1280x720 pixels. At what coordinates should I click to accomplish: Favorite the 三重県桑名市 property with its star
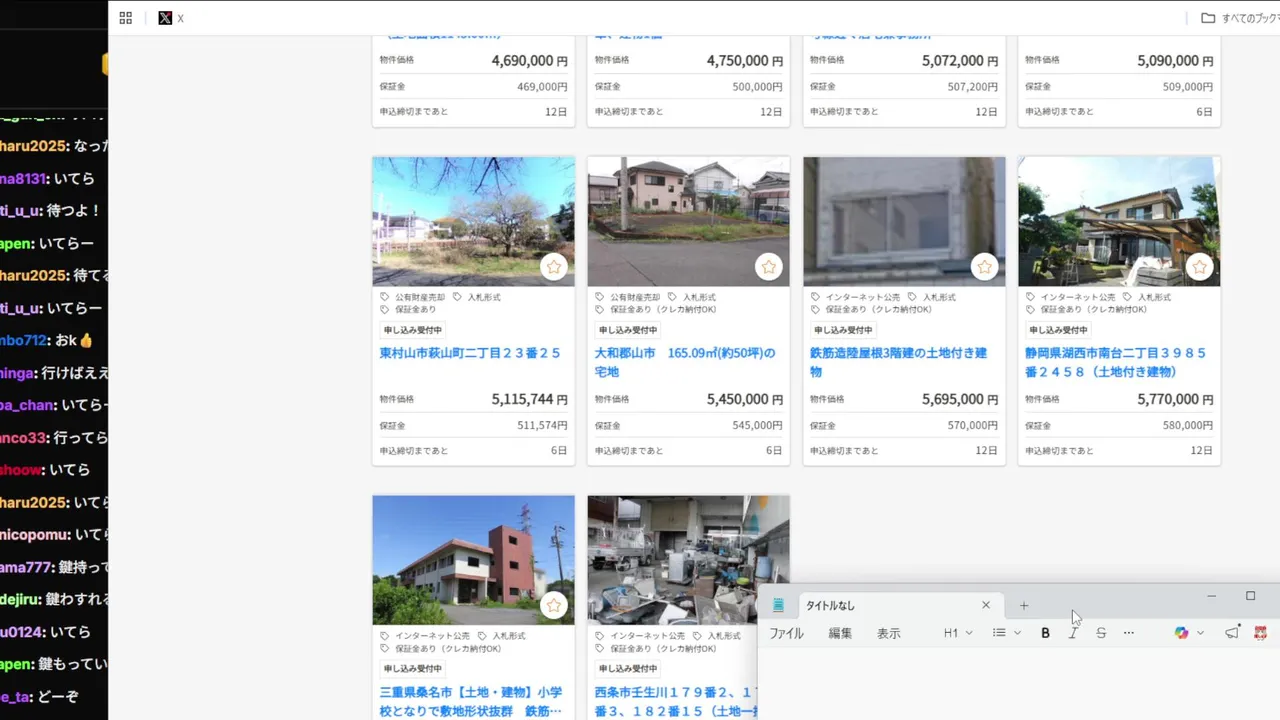tap(554, 606)
